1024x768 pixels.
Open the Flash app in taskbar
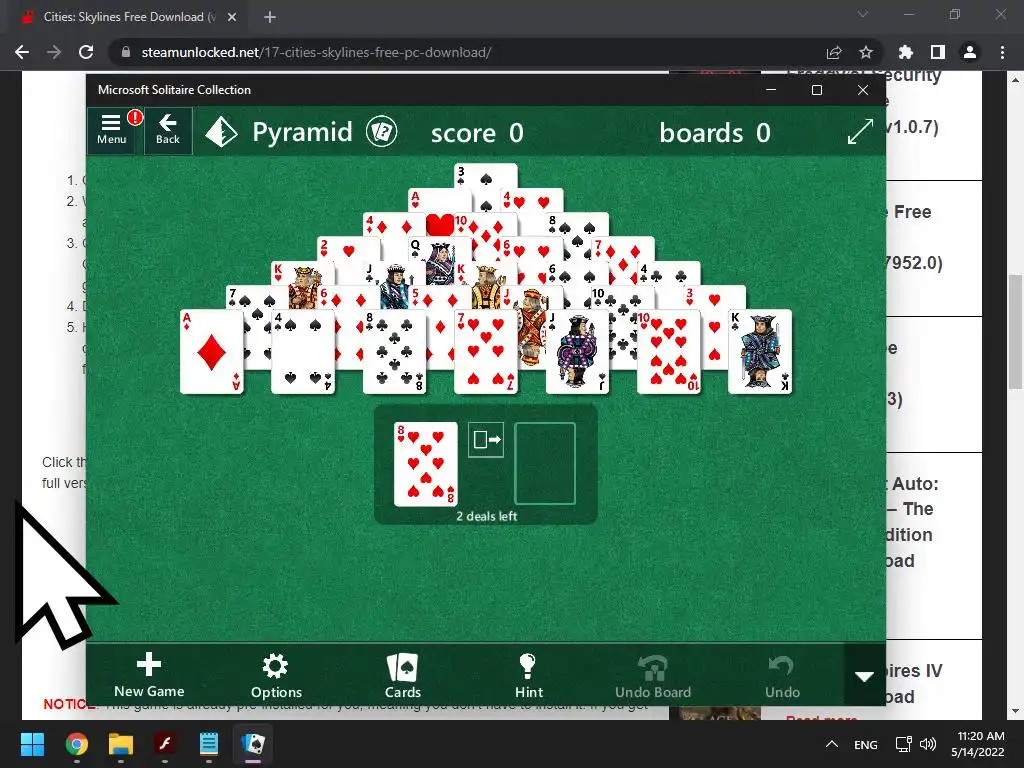(x=165, y=744)
